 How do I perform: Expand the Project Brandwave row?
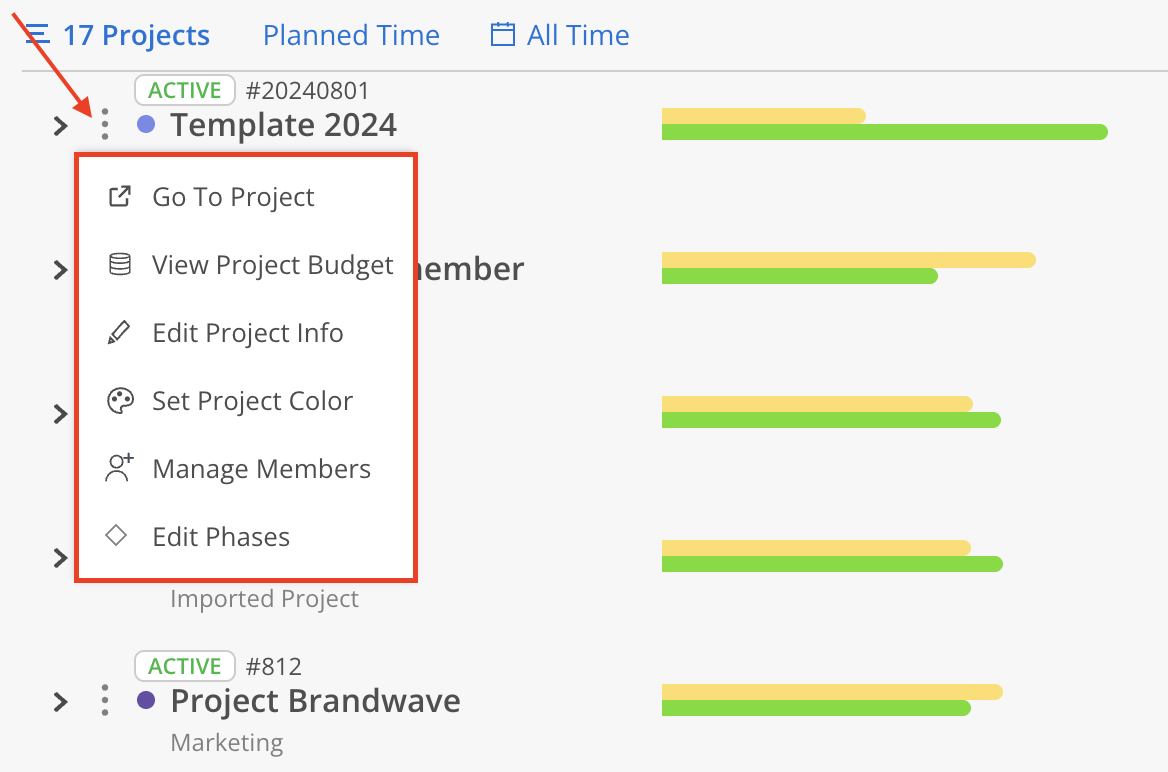click(x=61, y=701)
